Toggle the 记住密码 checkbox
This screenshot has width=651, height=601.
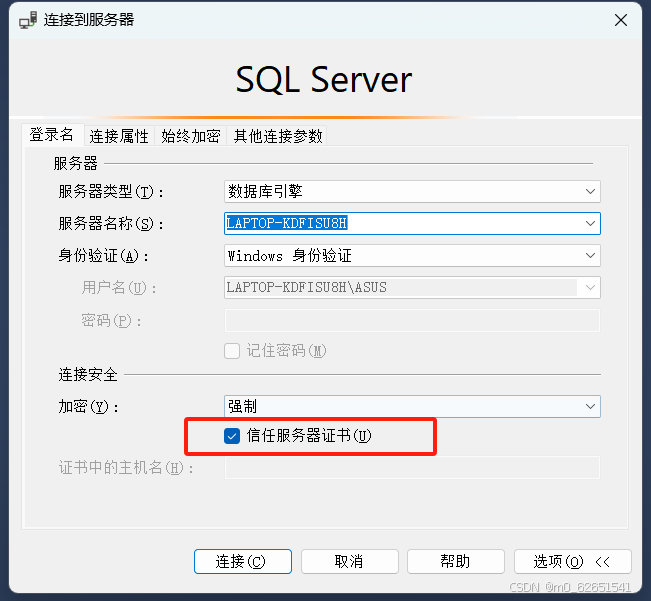coord(232,351)
